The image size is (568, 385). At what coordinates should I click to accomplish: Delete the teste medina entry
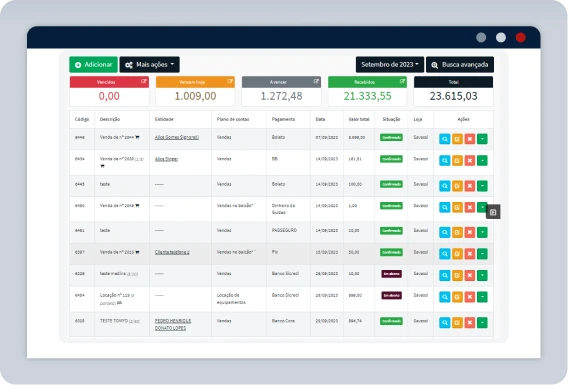pyautogui.click(x=469, y=275)
